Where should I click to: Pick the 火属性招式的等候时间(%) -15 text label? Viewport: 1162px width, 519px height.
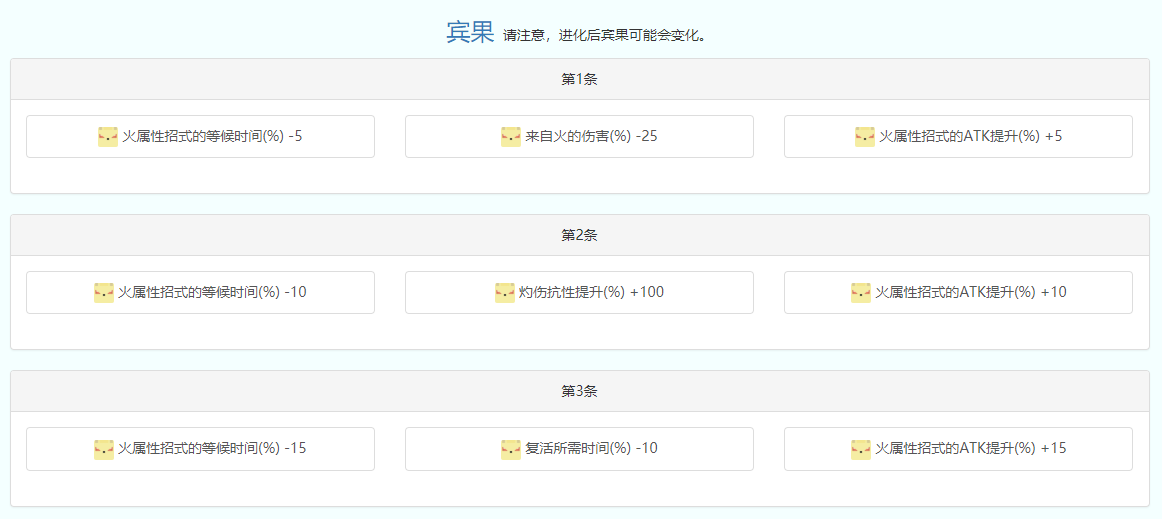[212, 449]
